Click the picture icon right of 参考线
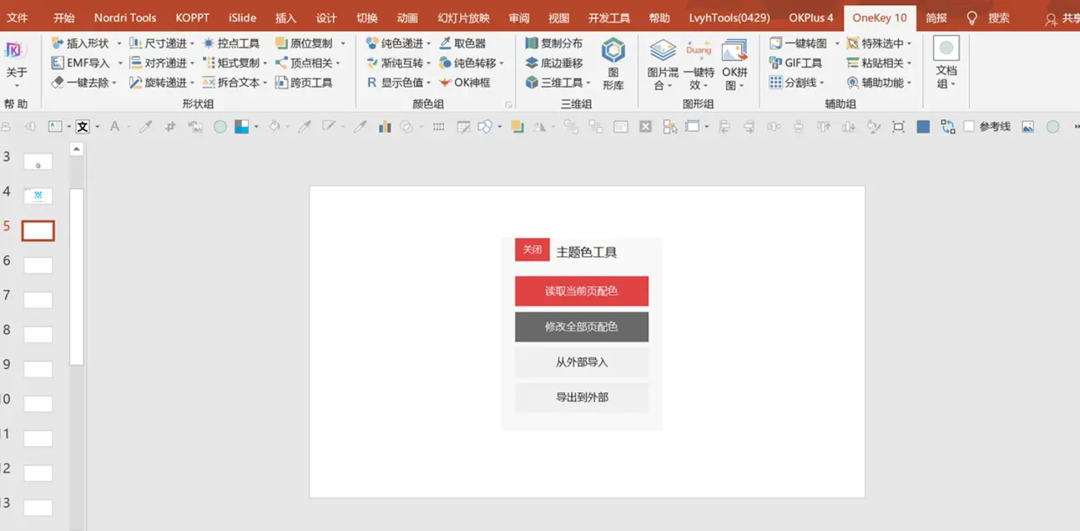 (1028, 127)
